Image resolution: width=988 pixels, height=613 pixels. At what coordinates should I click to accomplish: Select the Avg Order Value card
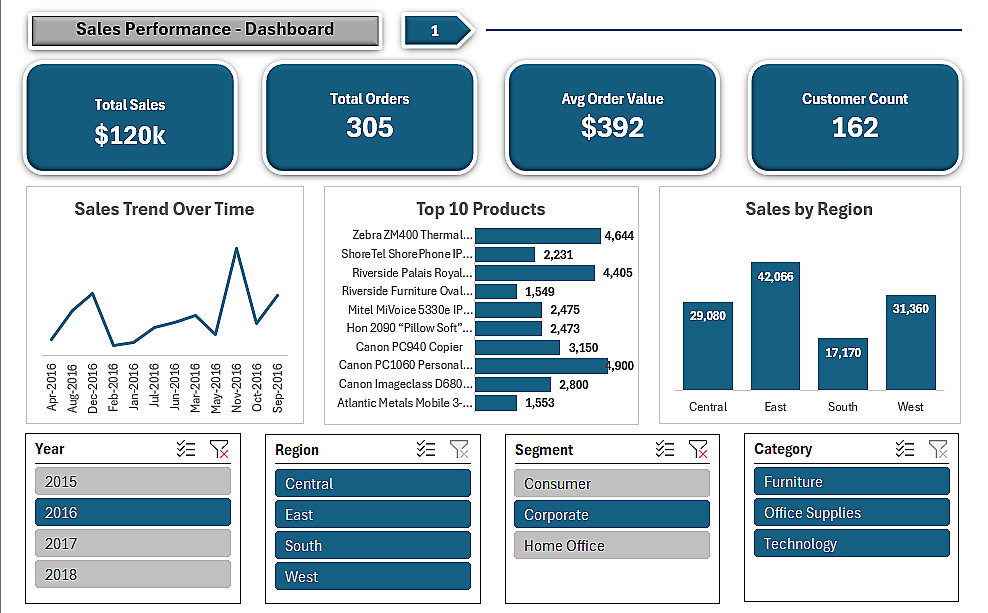point(612,118)
